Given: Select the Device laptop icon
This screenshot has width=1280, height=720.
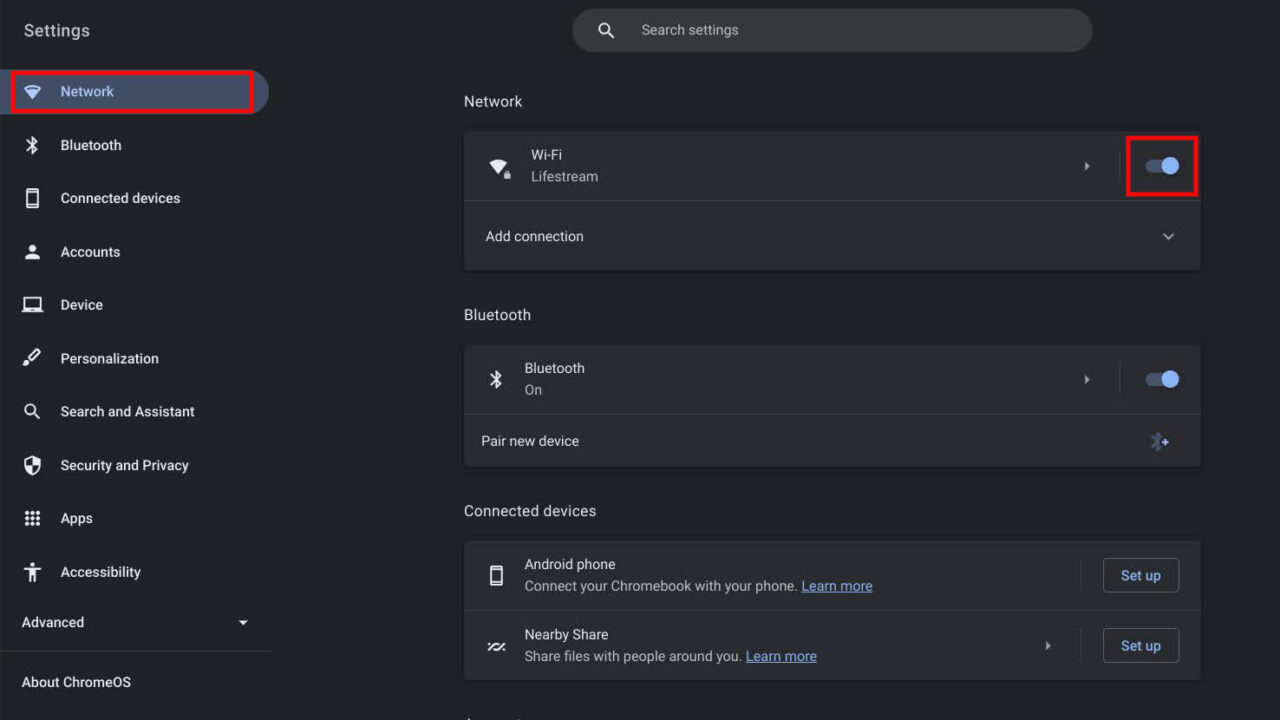Looking at the screenshot, I should click(31, 304).
